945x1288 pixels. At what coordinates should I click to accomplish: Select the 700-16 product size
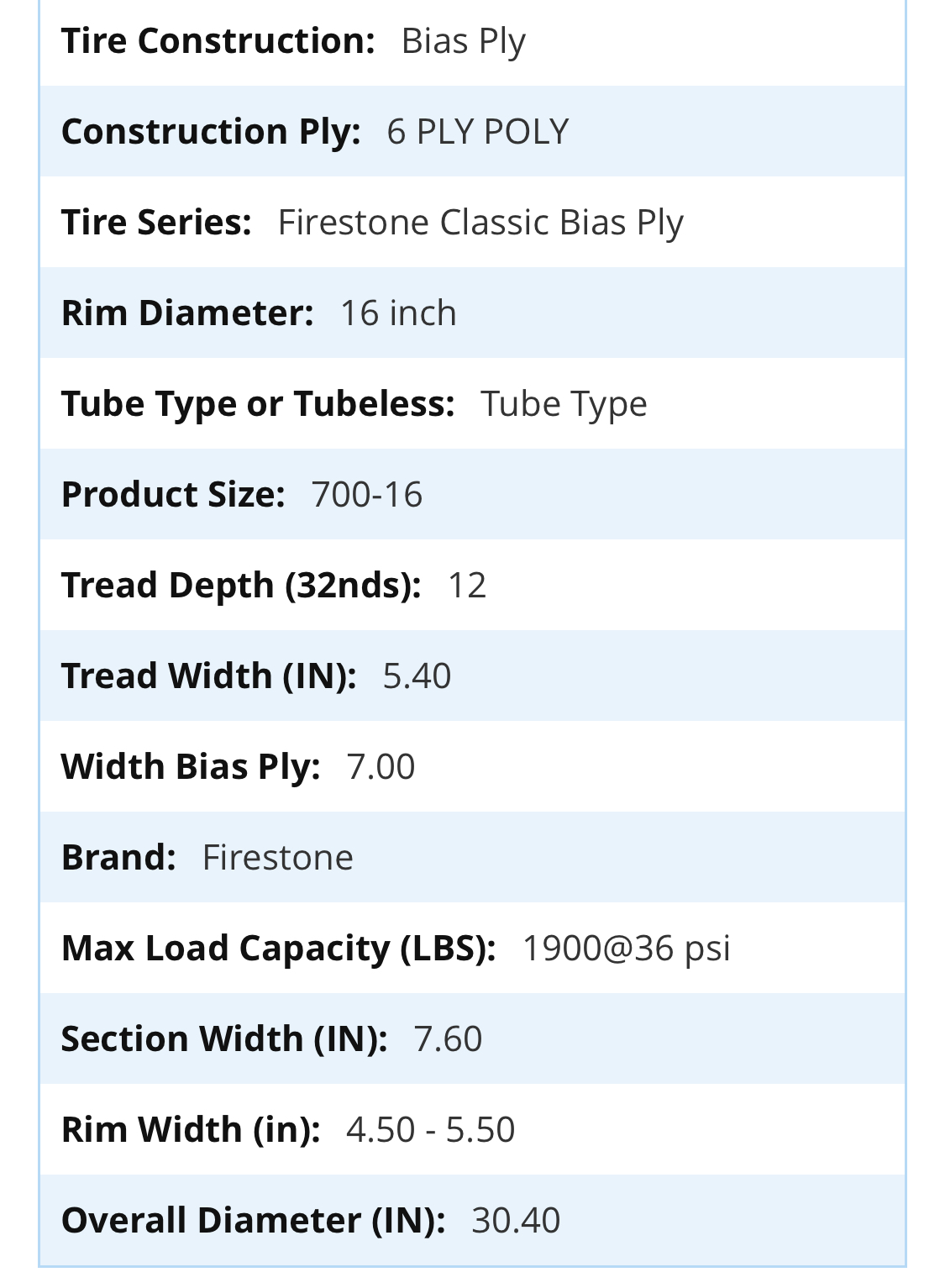click(x=366, y=494)
